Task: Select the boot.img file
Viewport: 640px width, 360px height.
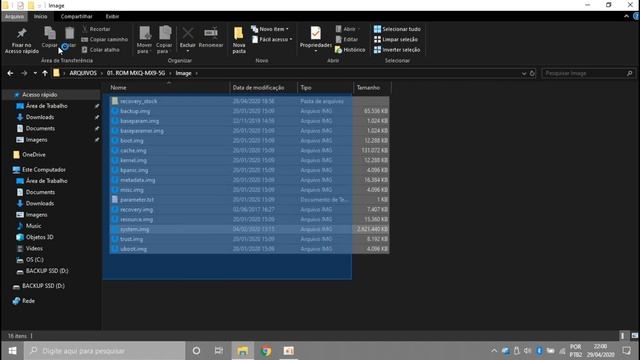Action: point(249,140)
